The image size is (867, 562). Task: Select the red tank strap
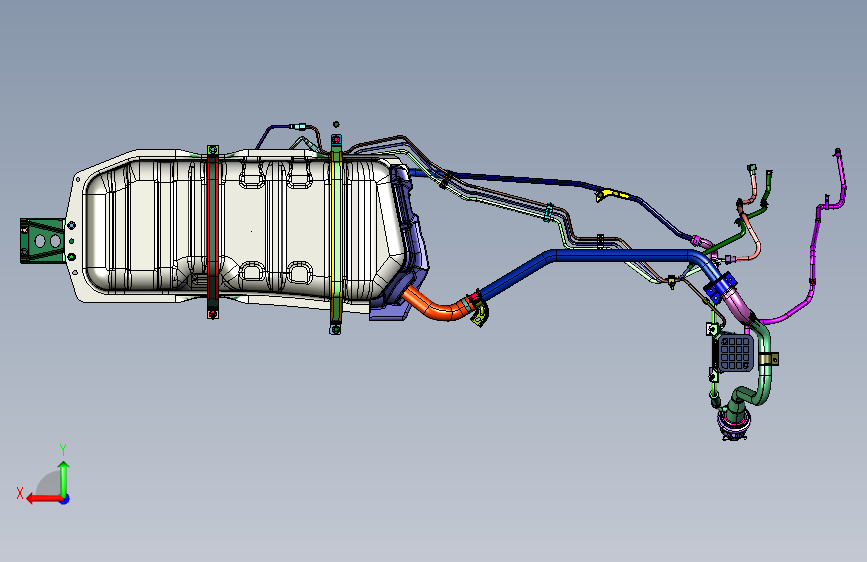tap(213, 232)
